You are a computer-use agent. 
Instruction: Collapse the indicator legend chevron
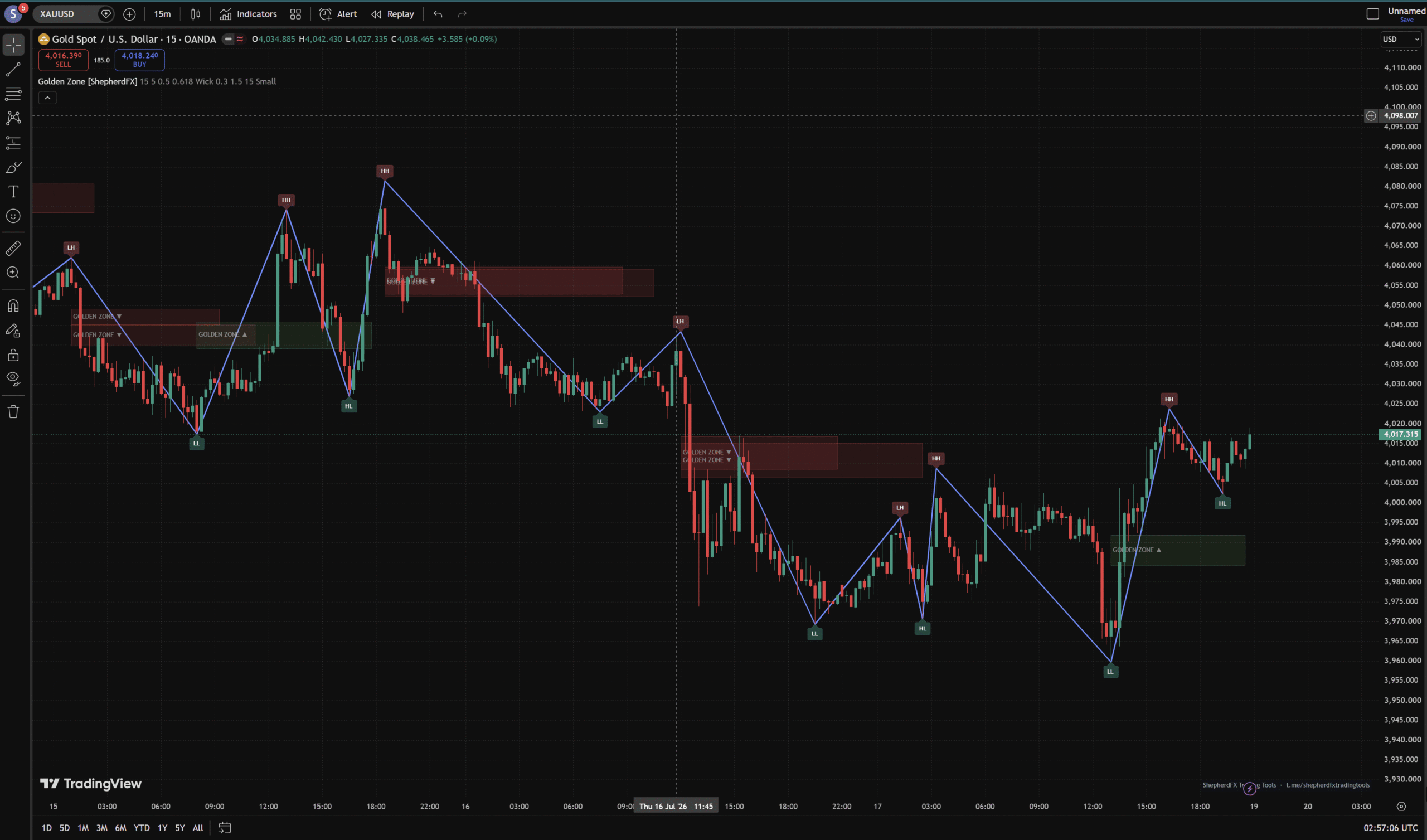(47, 98)
